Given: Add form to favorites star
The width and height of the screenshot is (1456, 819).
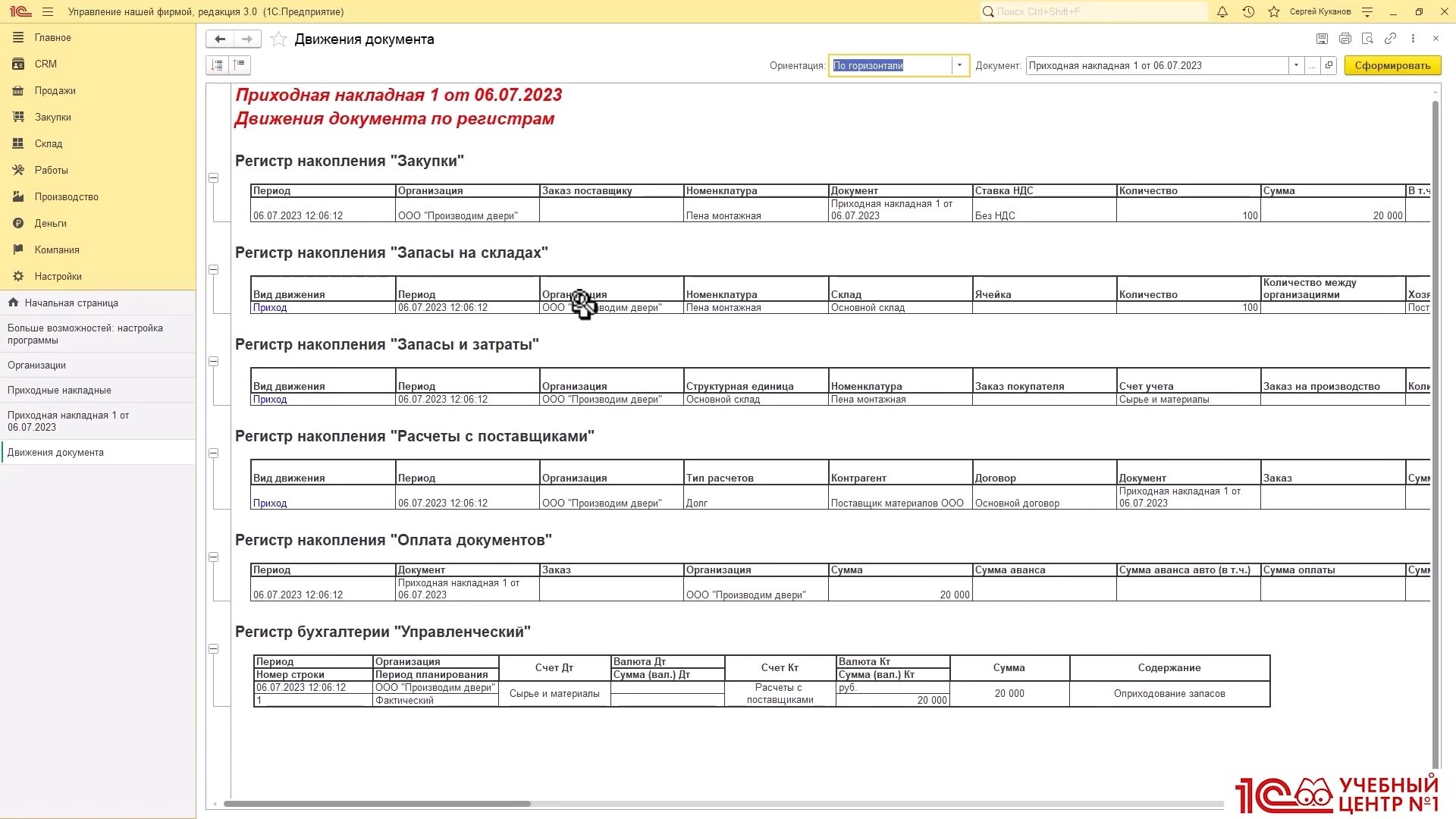Looking at the screenshot, I should click(278, 39).
